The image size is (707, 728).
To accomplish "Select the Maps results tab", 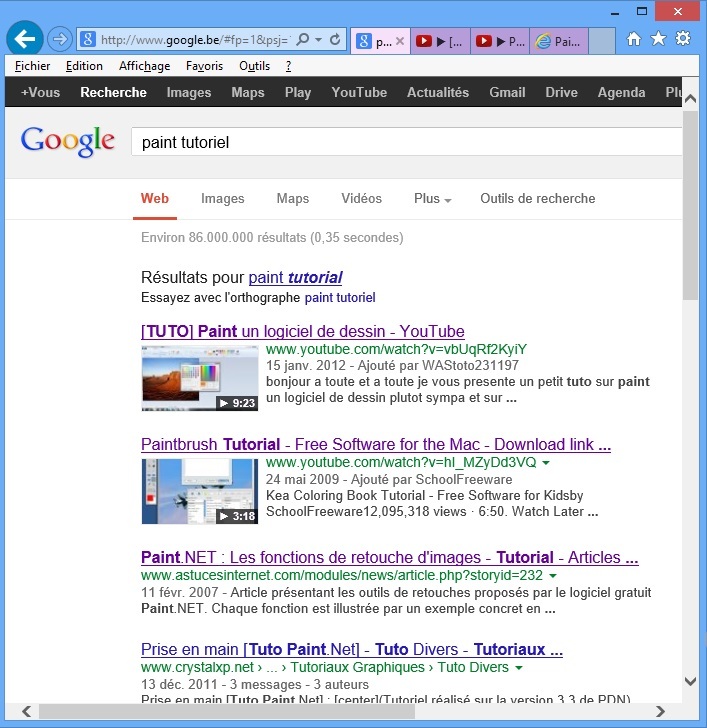I will point(292,199).
